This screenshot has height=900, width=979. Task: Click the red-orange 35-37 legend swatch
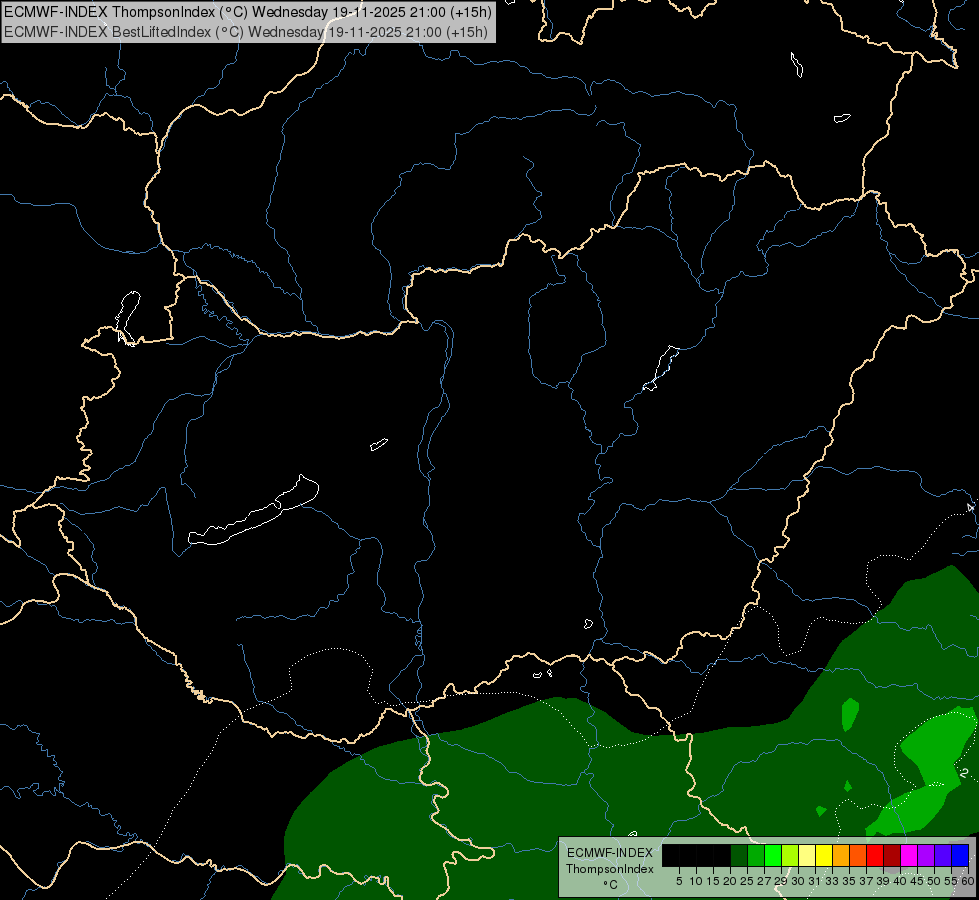click(858, 856)
